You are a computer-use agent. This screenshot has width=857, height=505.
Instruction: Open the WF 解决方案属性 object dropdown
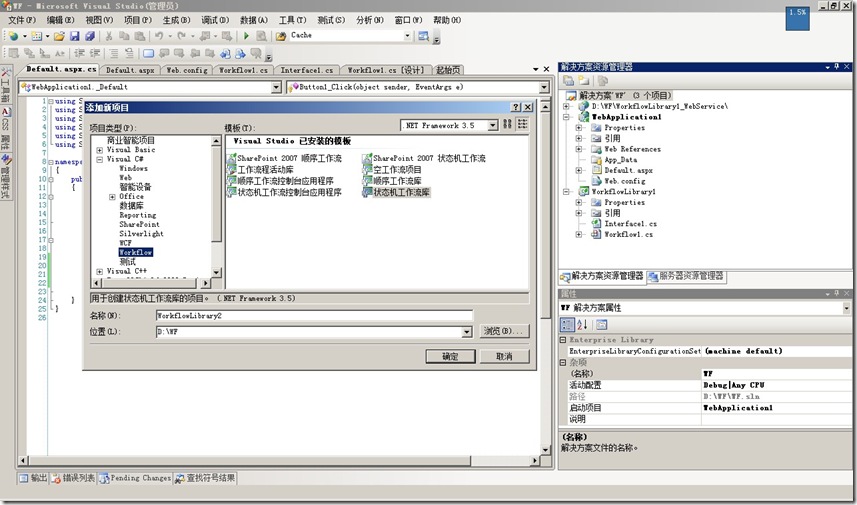847,308
